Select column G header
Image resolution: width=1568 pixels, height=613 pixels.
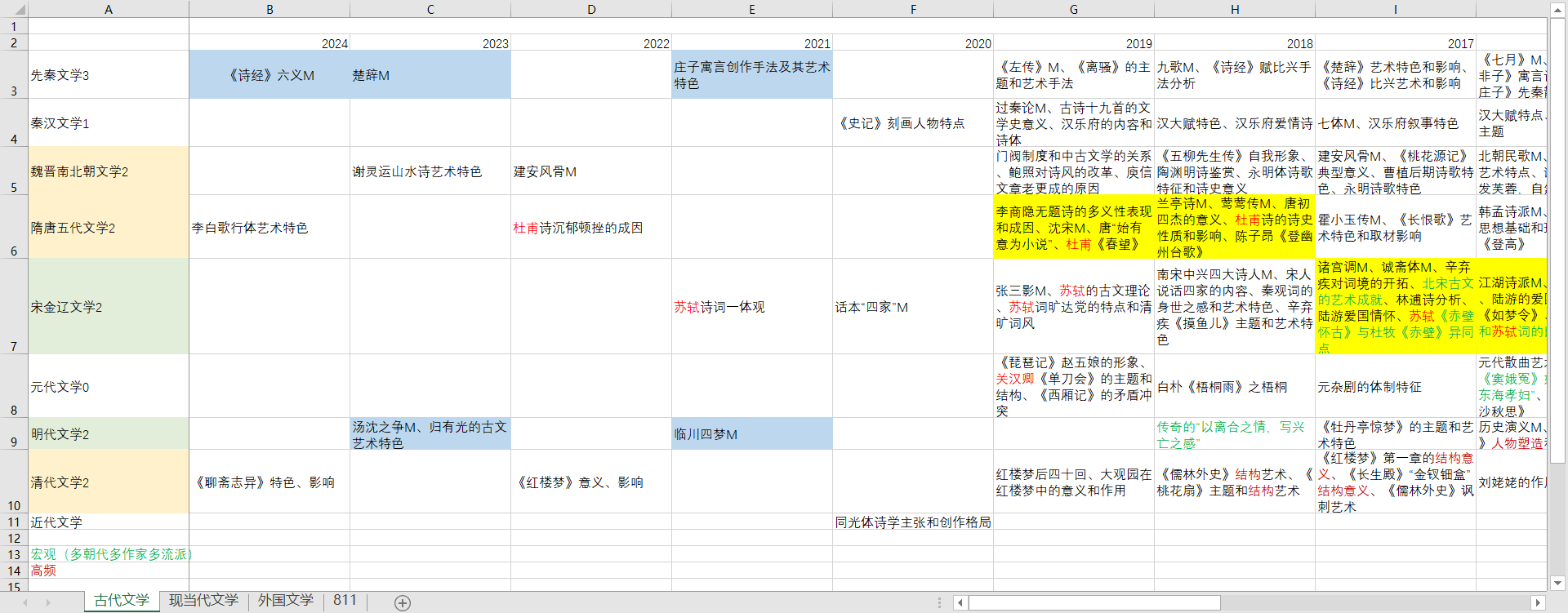coord(1073,10)
